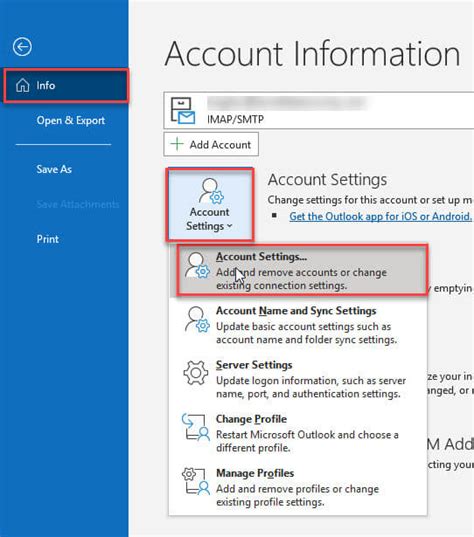Viewport: 474px width, 537px height.
Task: Choose Change Profile menu entry
Action: coord(298,433)
